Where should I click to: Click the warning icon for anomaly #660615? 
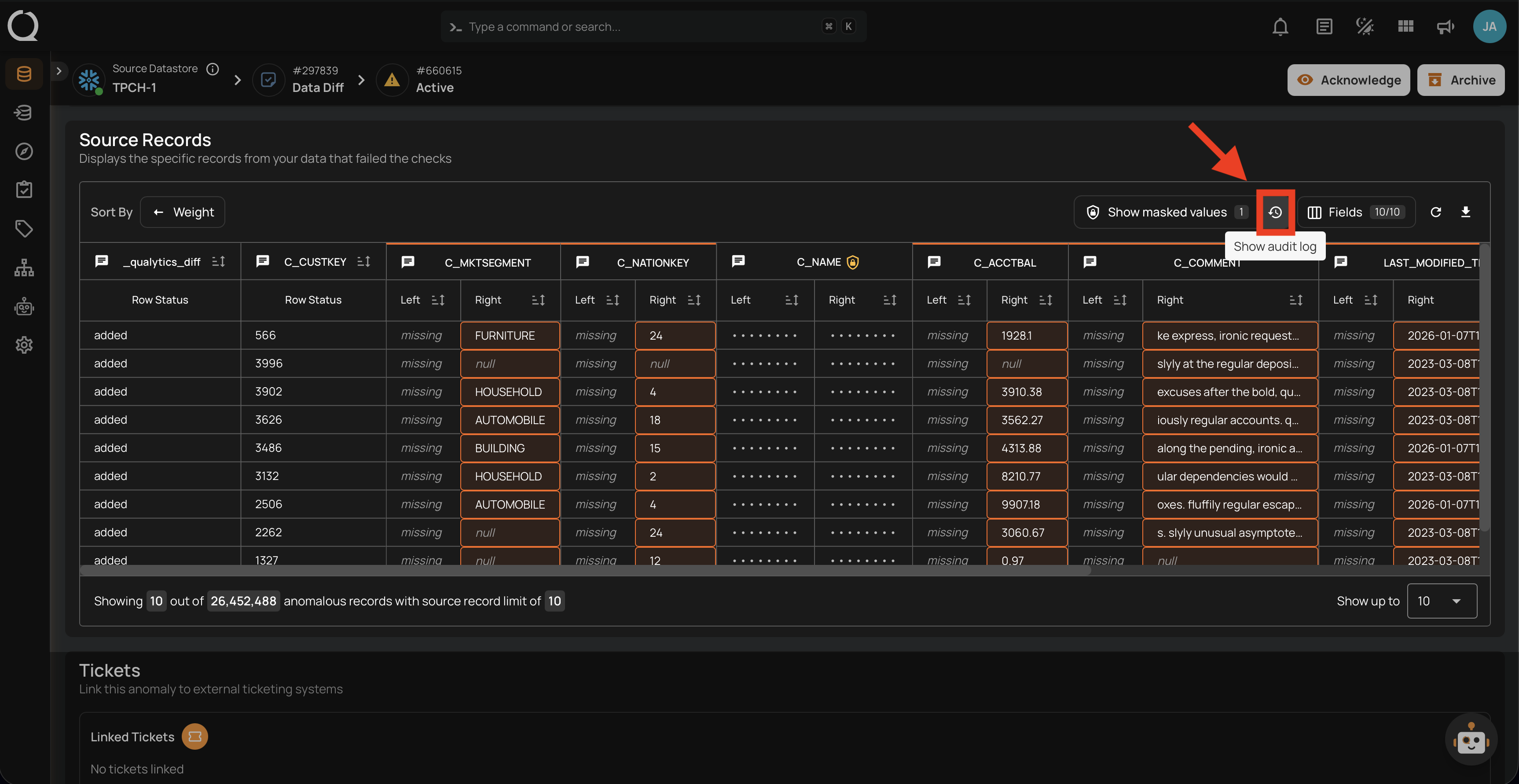[392, 80]
